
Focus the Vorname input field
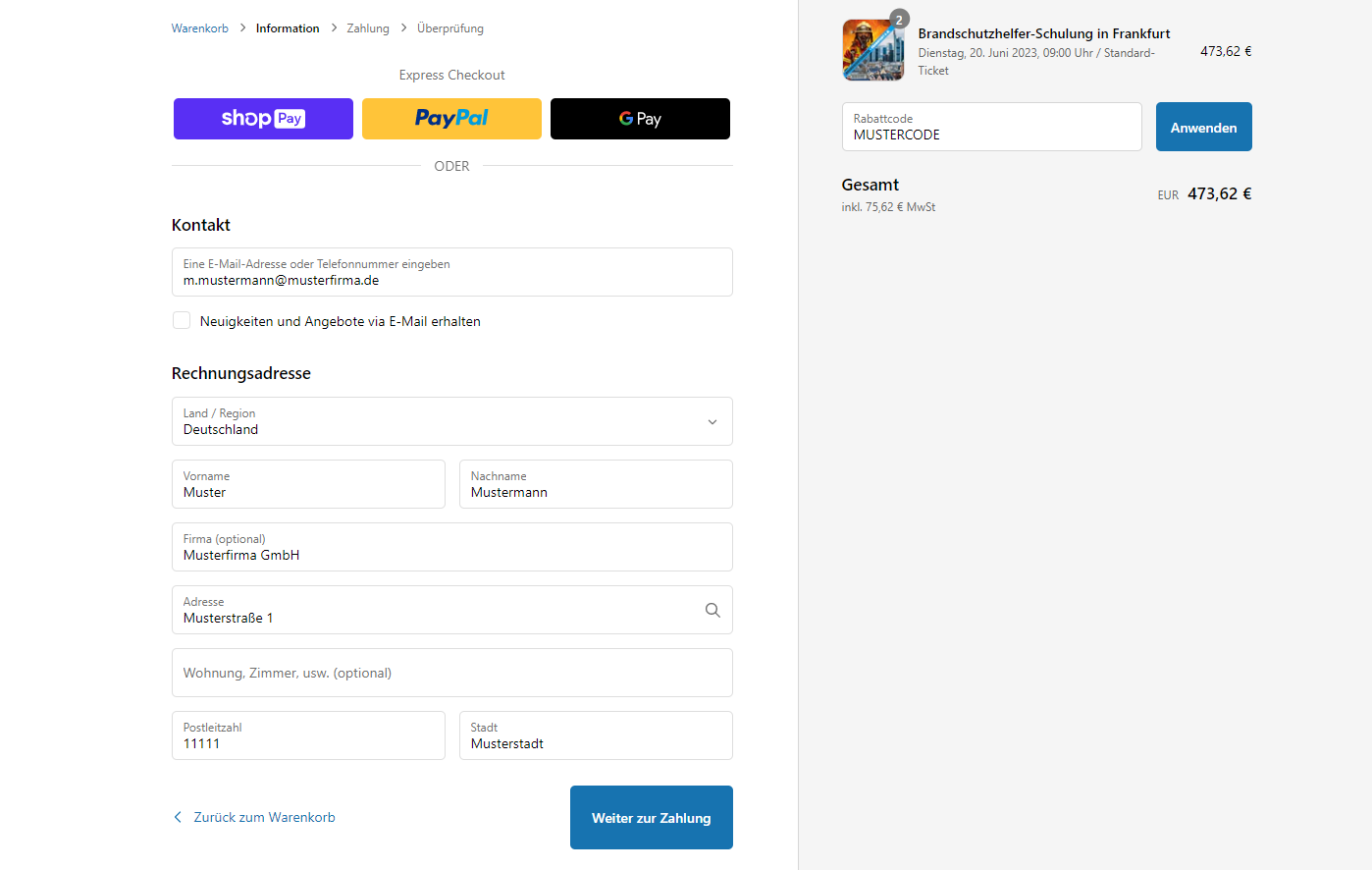click(x=308, y=484)
